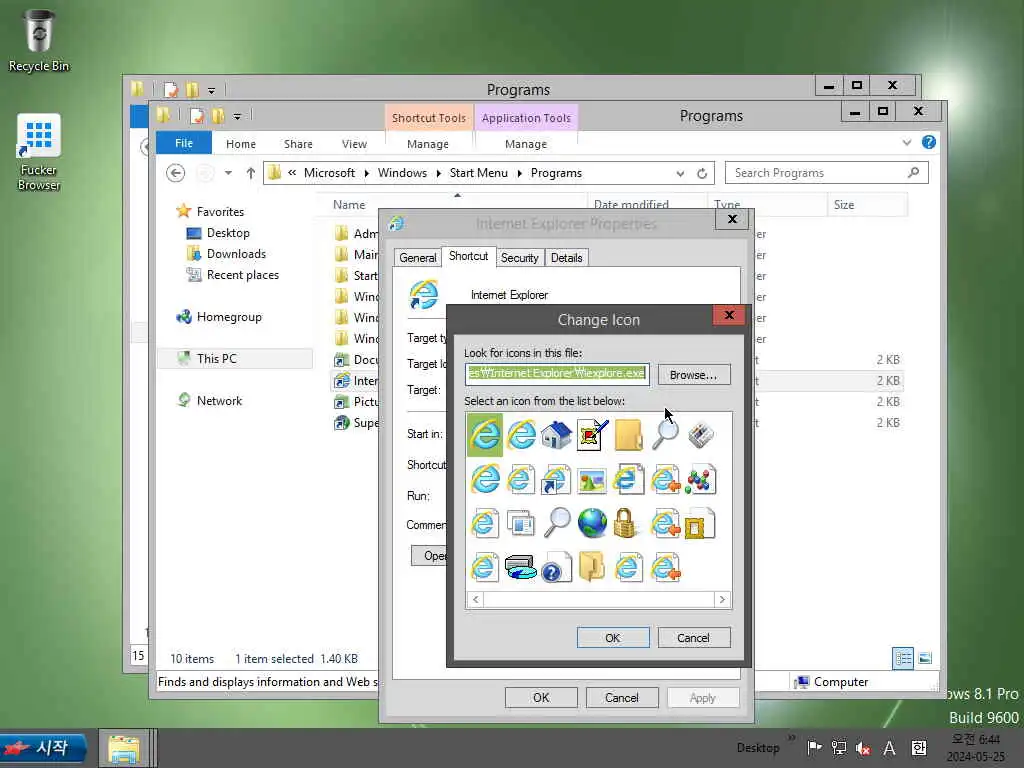Choose the gold padlock icon
This screenshot has height=768, width=1024.
click(x=626, y=524)
